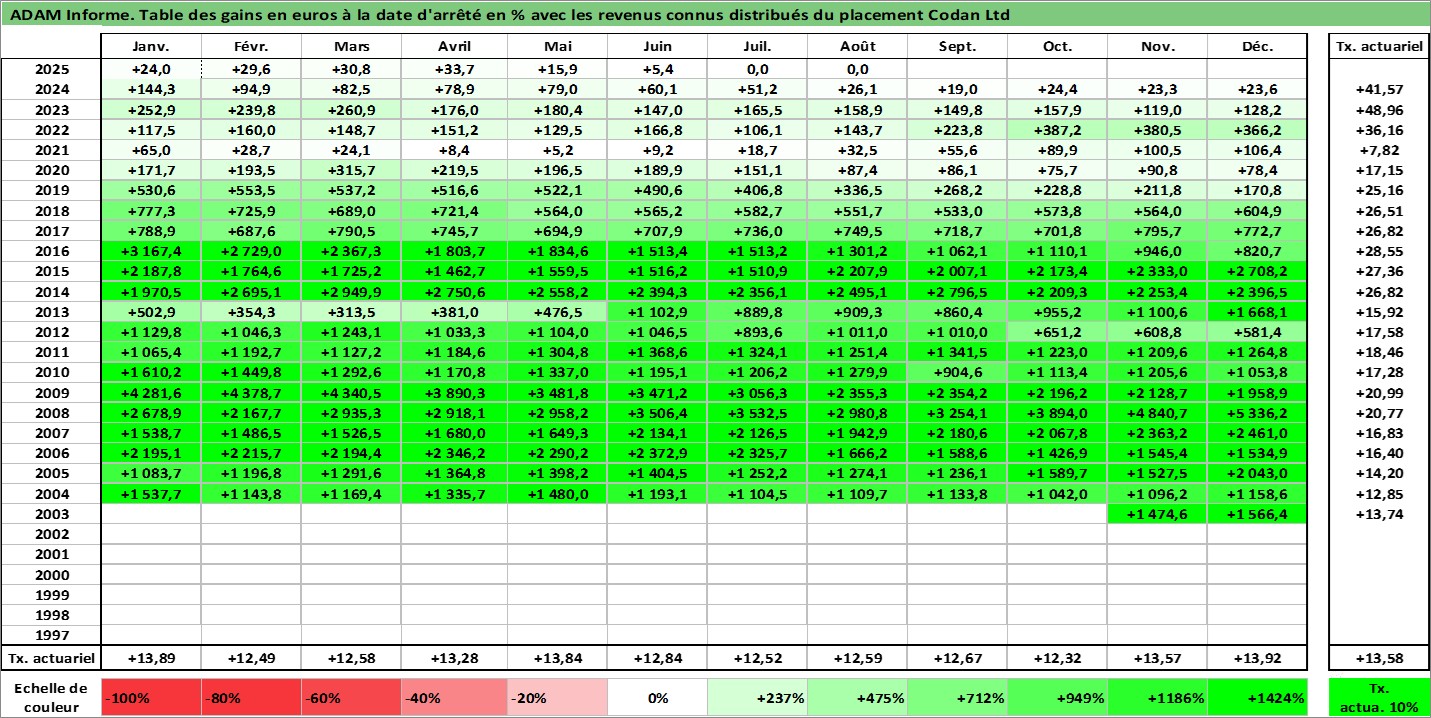Click the +41,57 actuarial rate for 2024

(x=1380, y=89)
